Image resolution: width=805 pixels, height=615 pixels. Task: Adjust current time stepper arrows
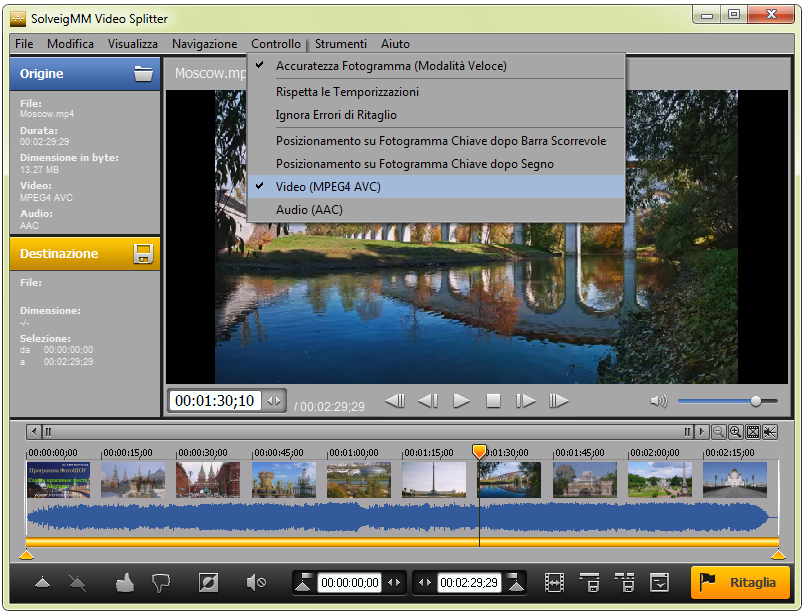[x=274, y=401]
